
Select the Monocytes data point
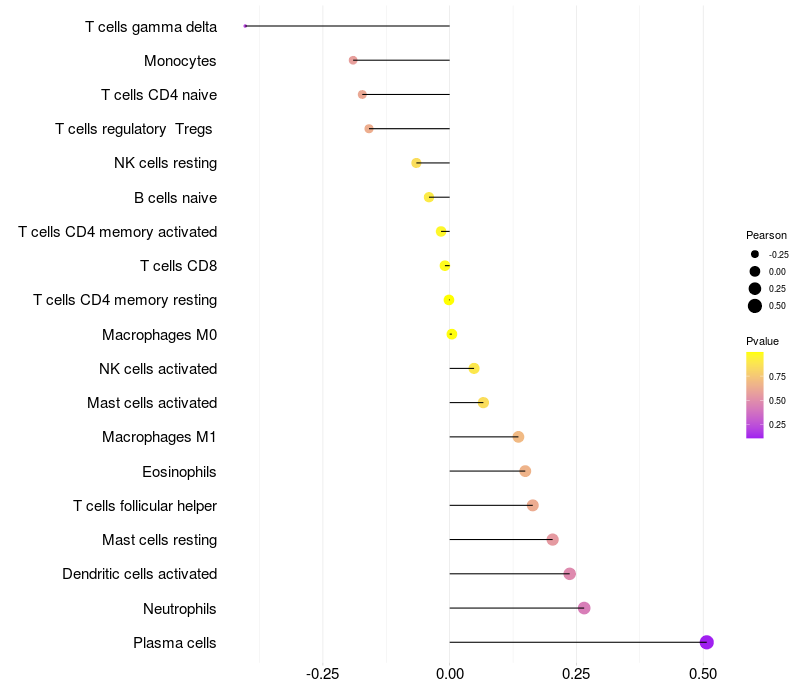point(353,60)
